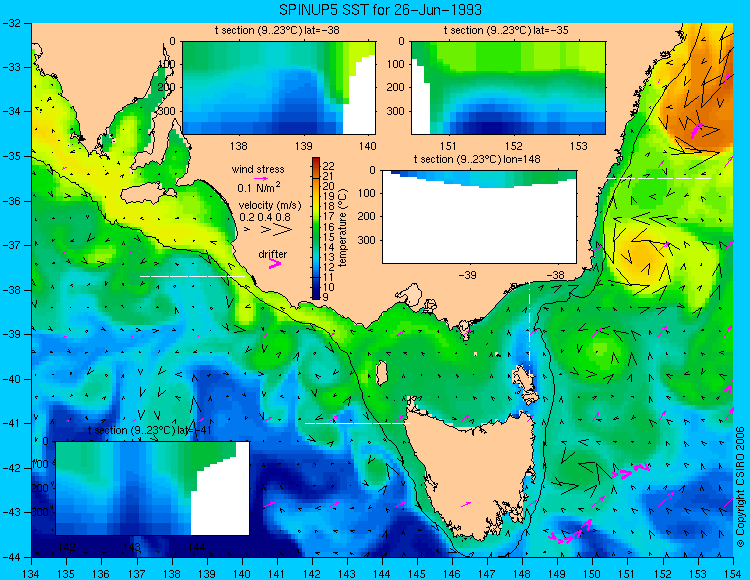Click the -41 latitude axis label
Viewport: 750px width, 580px height.
[x=14, y=424]
